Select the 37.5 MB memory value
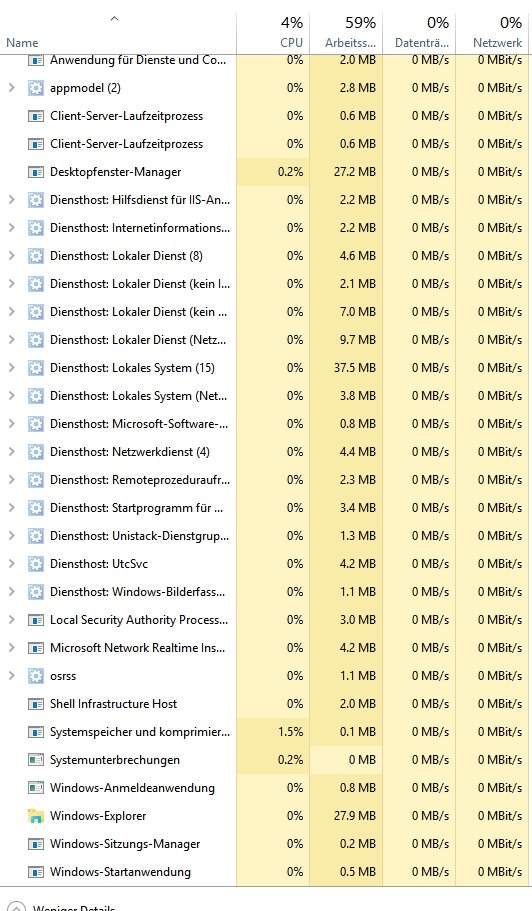The image size is (532, 911). click(355, 368)
